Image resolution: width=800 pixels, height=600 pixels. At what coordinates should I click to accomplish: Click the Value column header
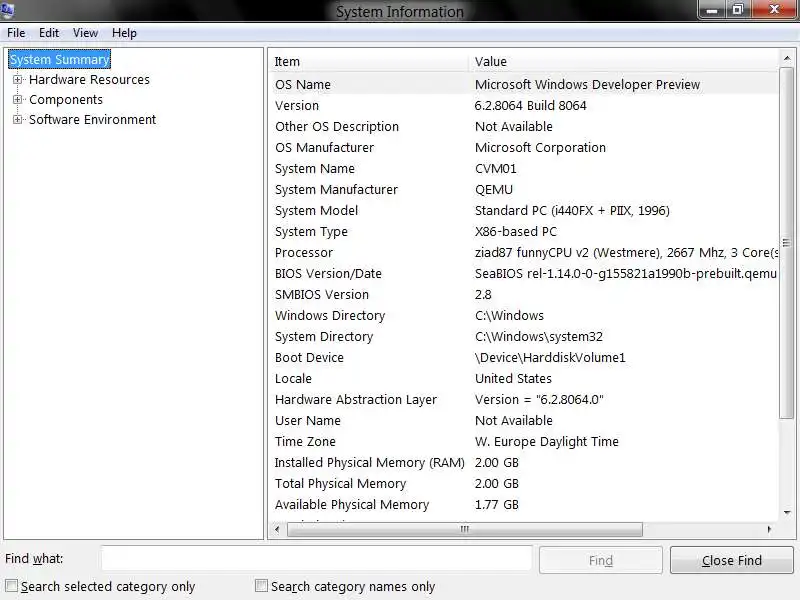tap(623, 62)
